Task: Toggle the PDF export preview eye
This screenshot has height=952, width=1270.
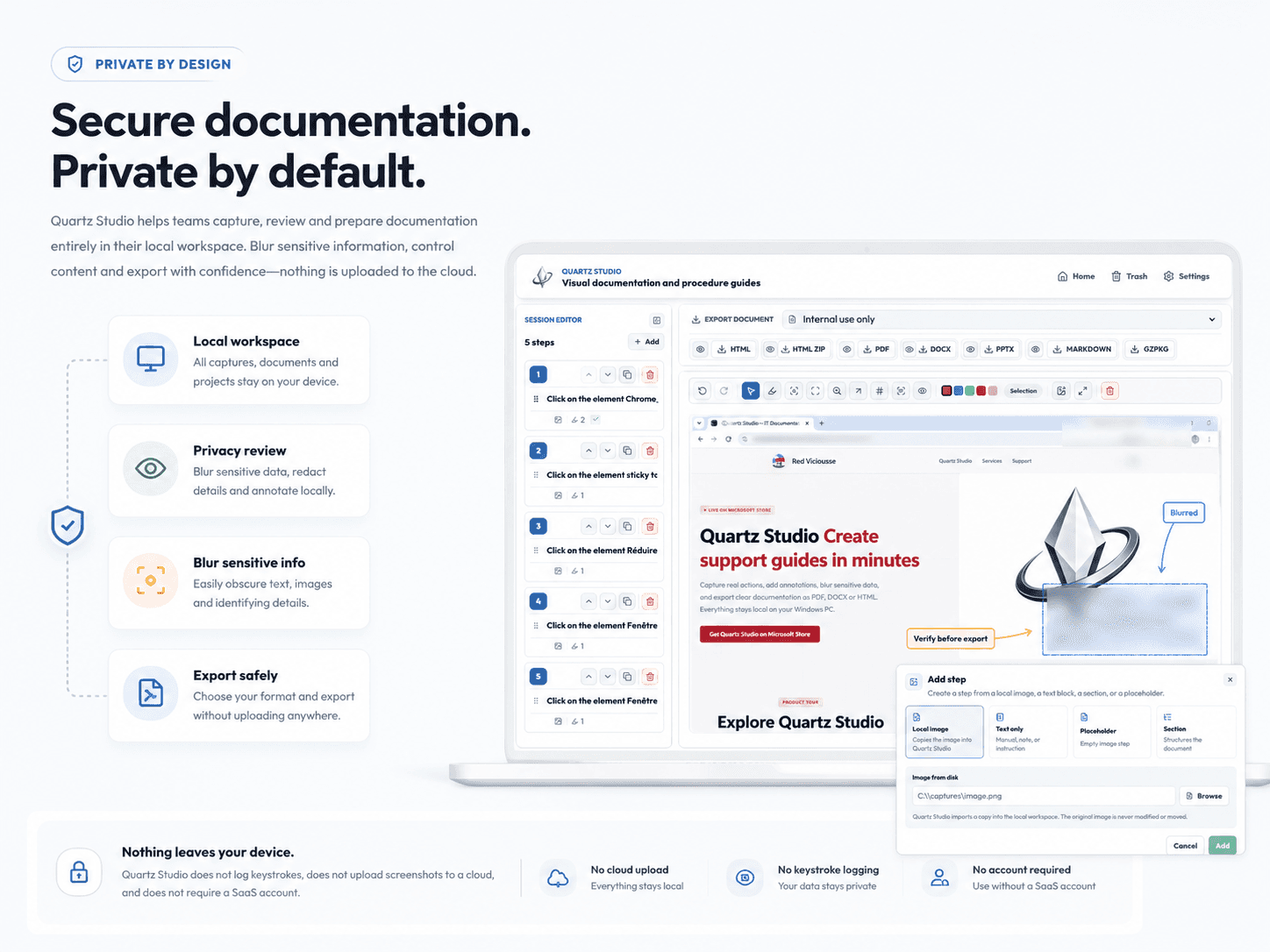Action: (846, 349)
